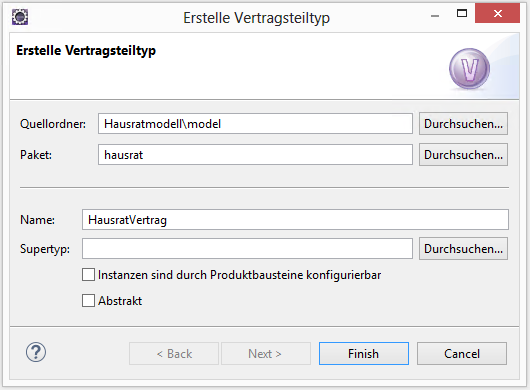Image resolution: width=530 pixels, height=390 pixels.
Task: Enable 'Instanzen sind durch Produktbausteine konfigurierbar' checkbox
Action: (x=89, y=275)
